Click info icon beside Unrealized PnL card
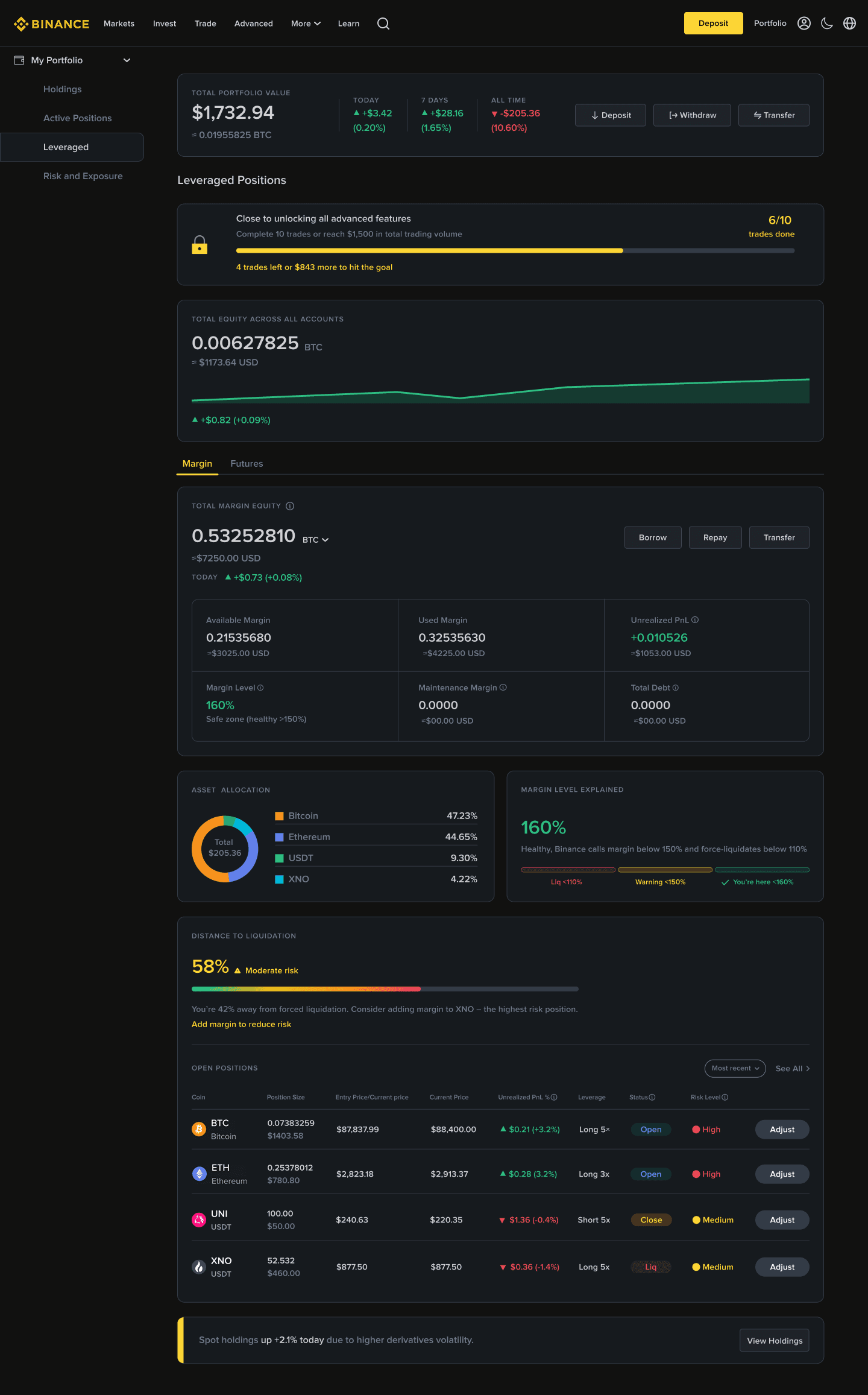 695,620
